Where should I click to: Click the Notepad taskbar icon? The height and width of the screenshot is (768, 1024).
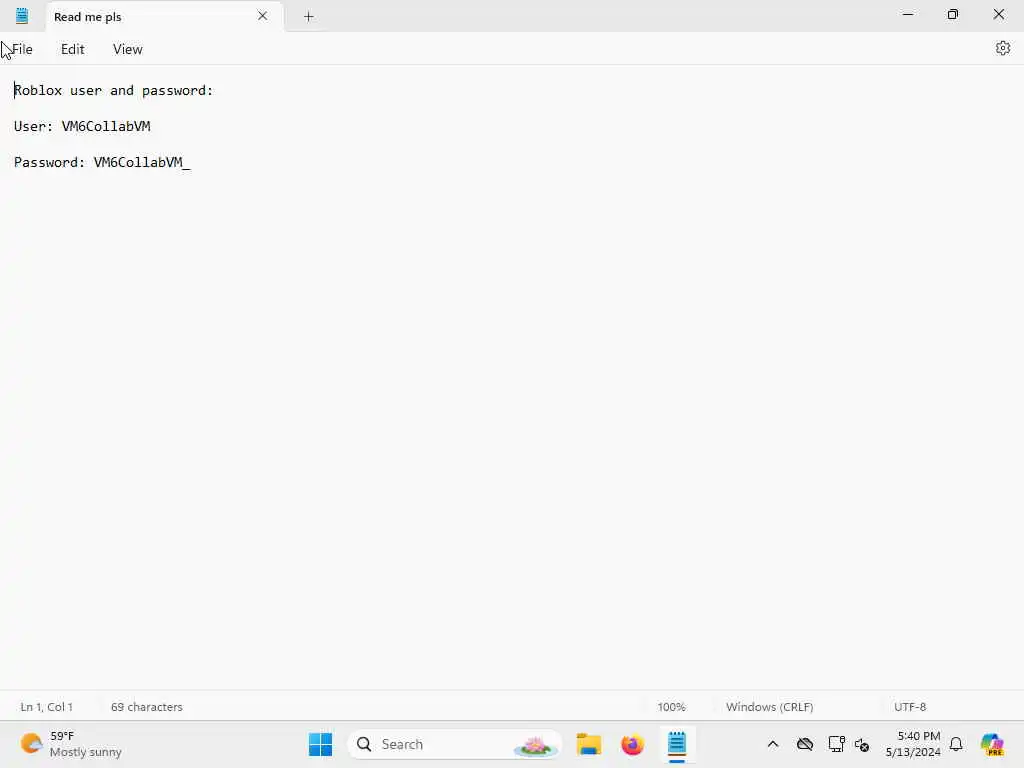pos(677,744)
